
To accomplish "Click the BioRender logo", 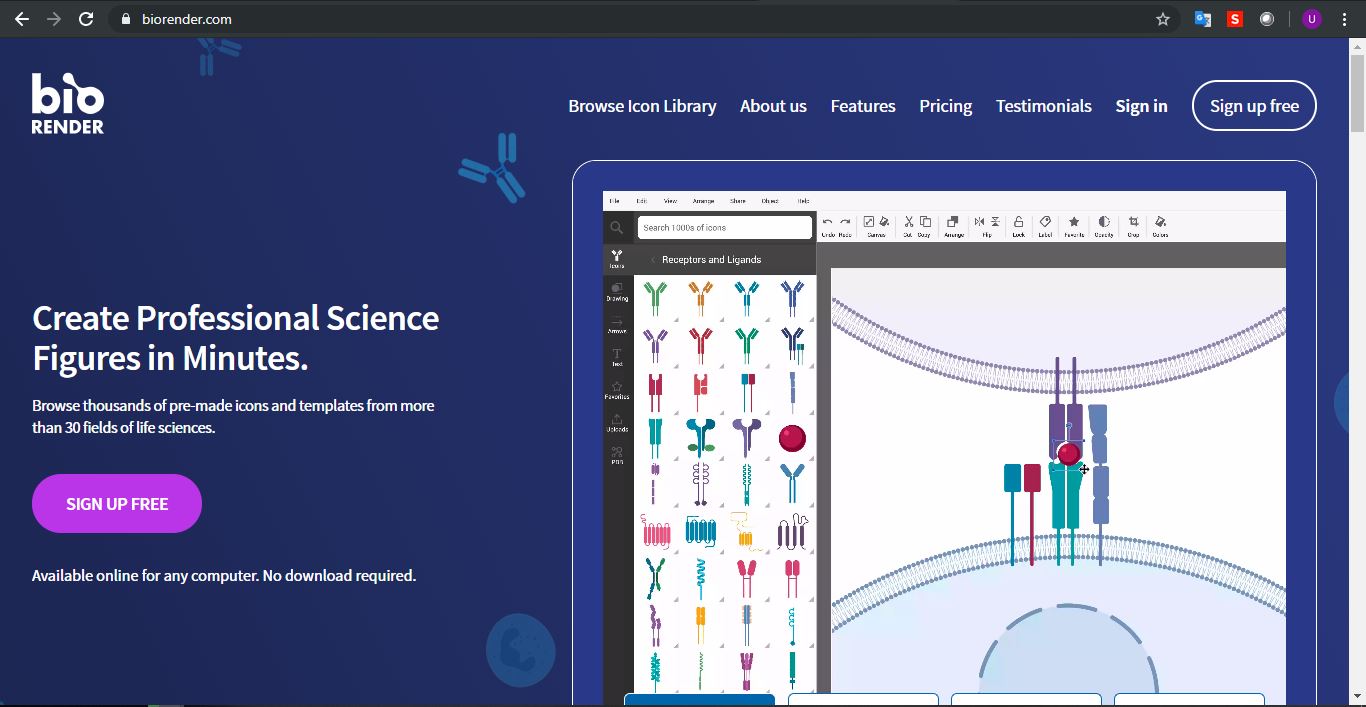I will click(68, 104).
